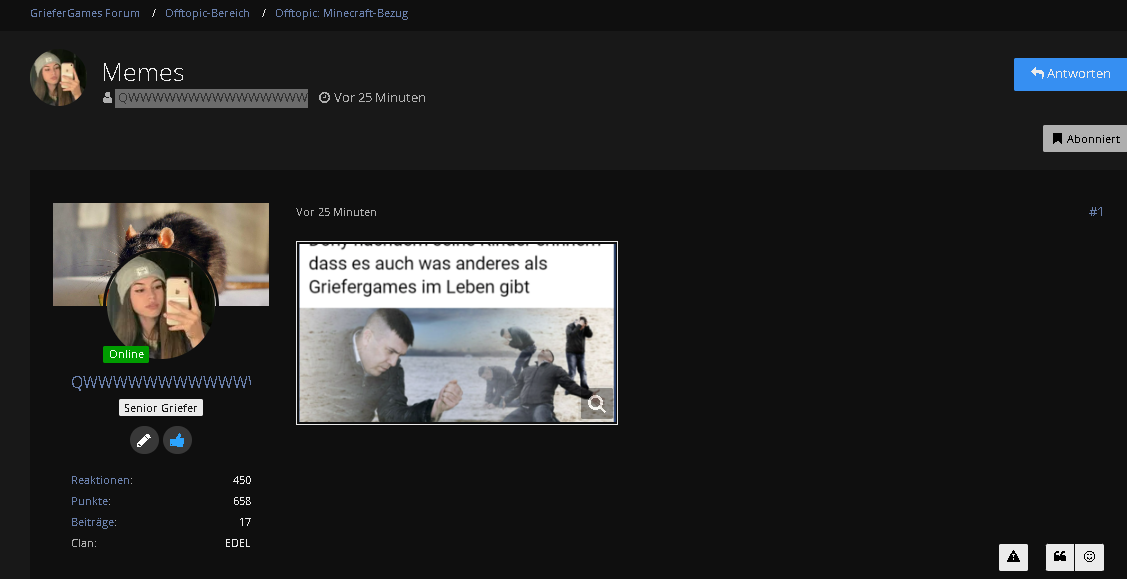Click the pencil trophy badge icon
Screen dimensions: 1127x579
click(x=144, y=440)
